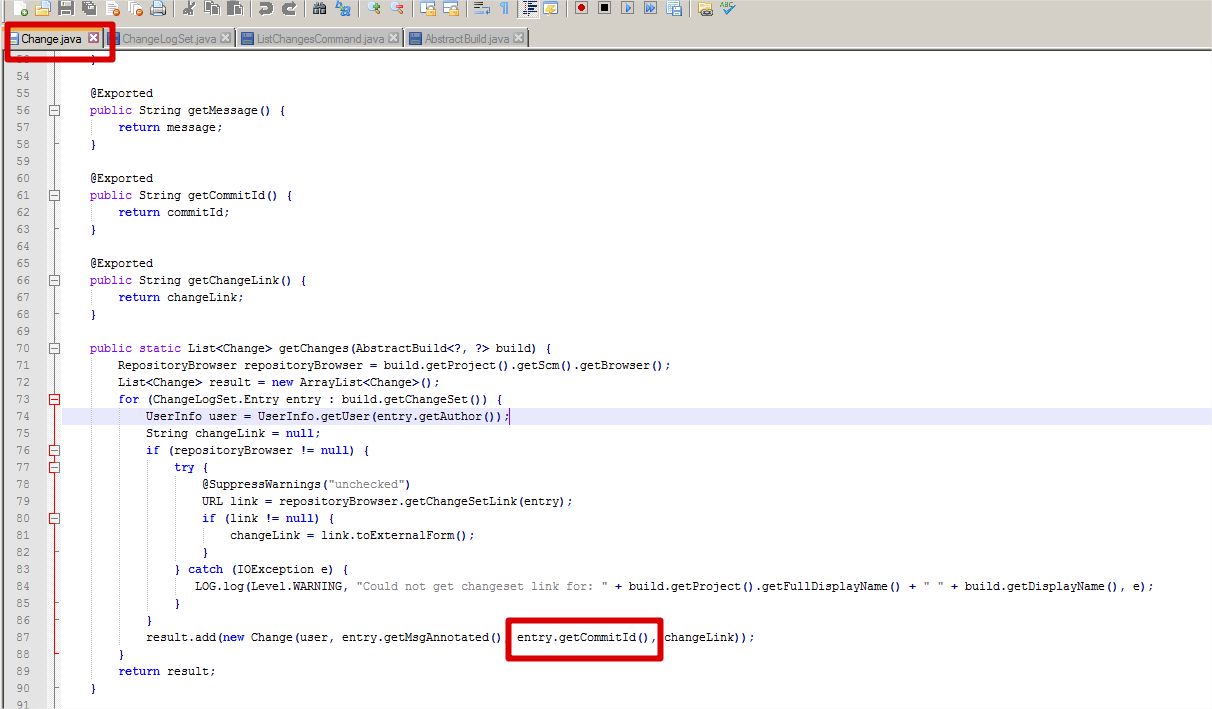
Task: Collapse the getMessage method fold at line 56
Action: 55,111
